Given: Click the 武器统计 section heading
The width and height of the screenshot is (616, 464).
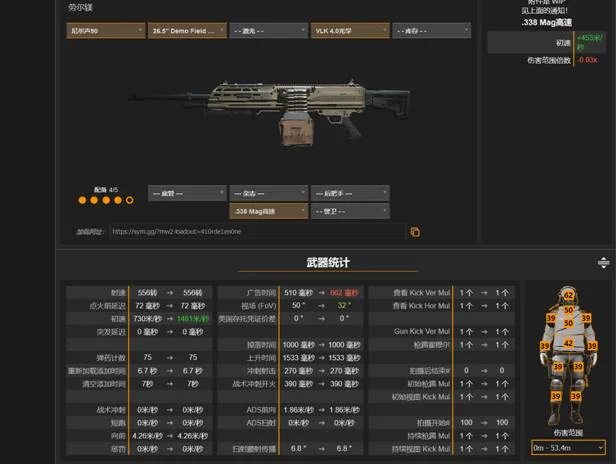Looking at the screenshot, I should click(328, 262).
